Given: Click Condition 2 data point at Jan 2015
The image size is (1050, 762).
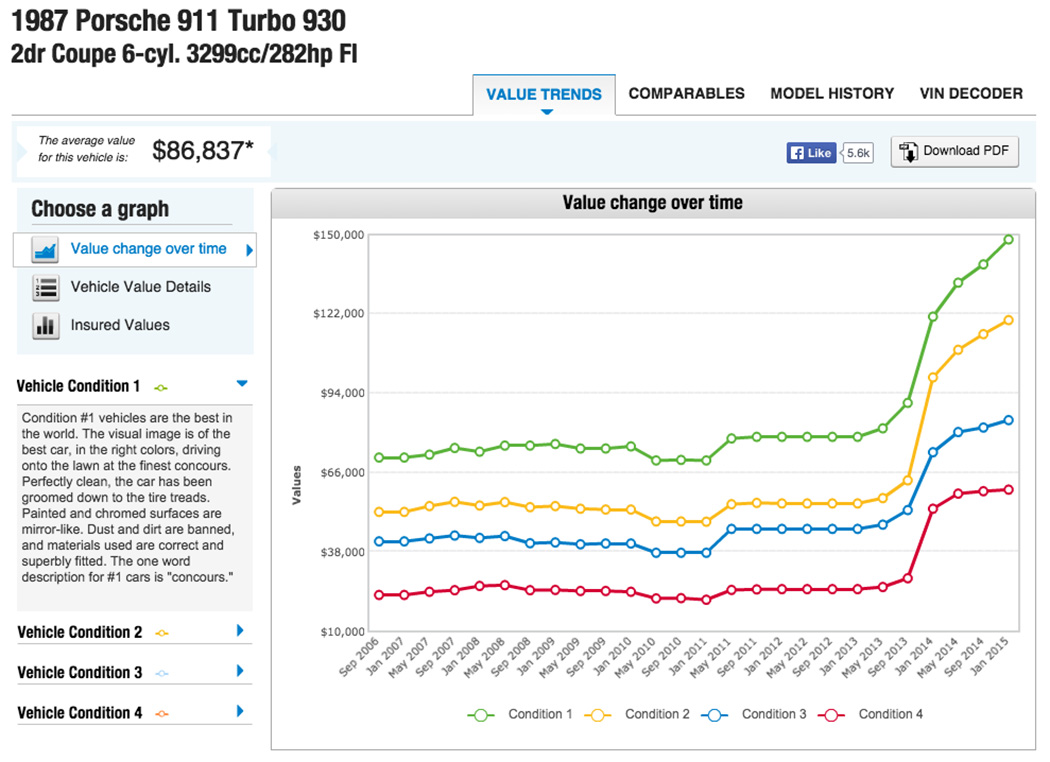Looking at the screenshot, I should (x=1008, y=320).
